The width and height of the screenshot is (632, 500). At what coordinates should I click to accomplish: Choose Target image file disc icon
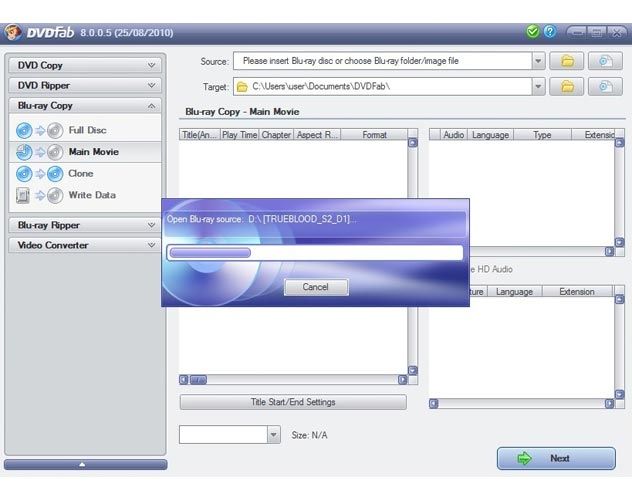(x=605, y=87)
